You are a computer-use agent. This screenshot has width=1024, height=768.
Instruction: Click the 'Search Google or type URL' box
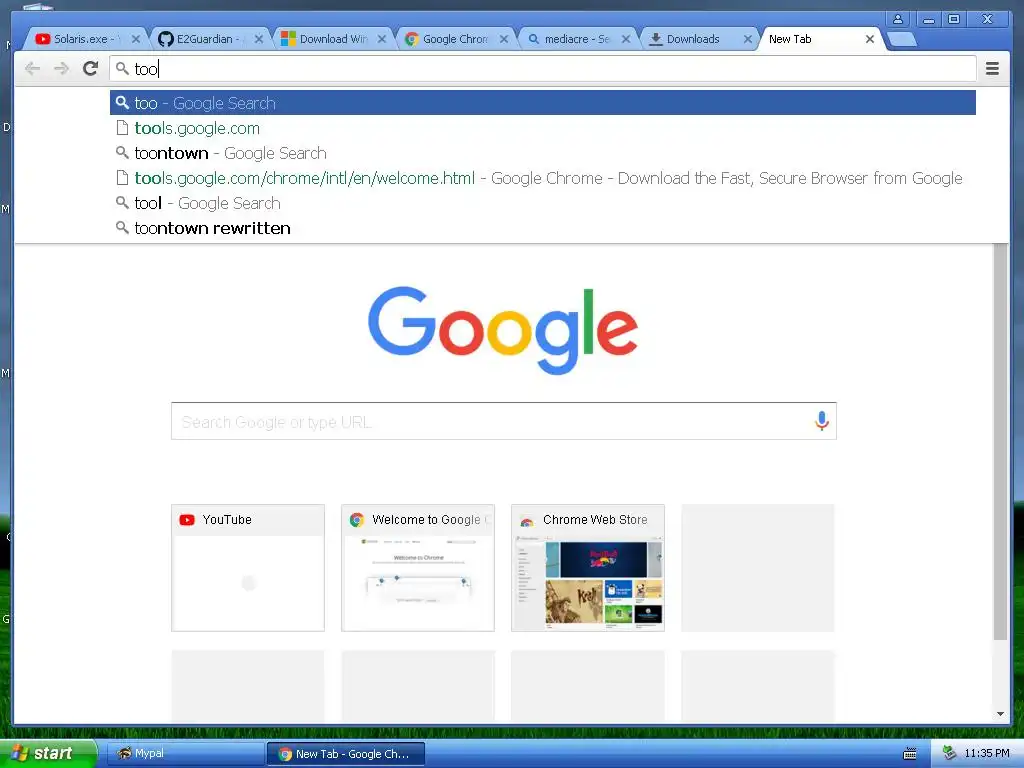tap(504, 421)
